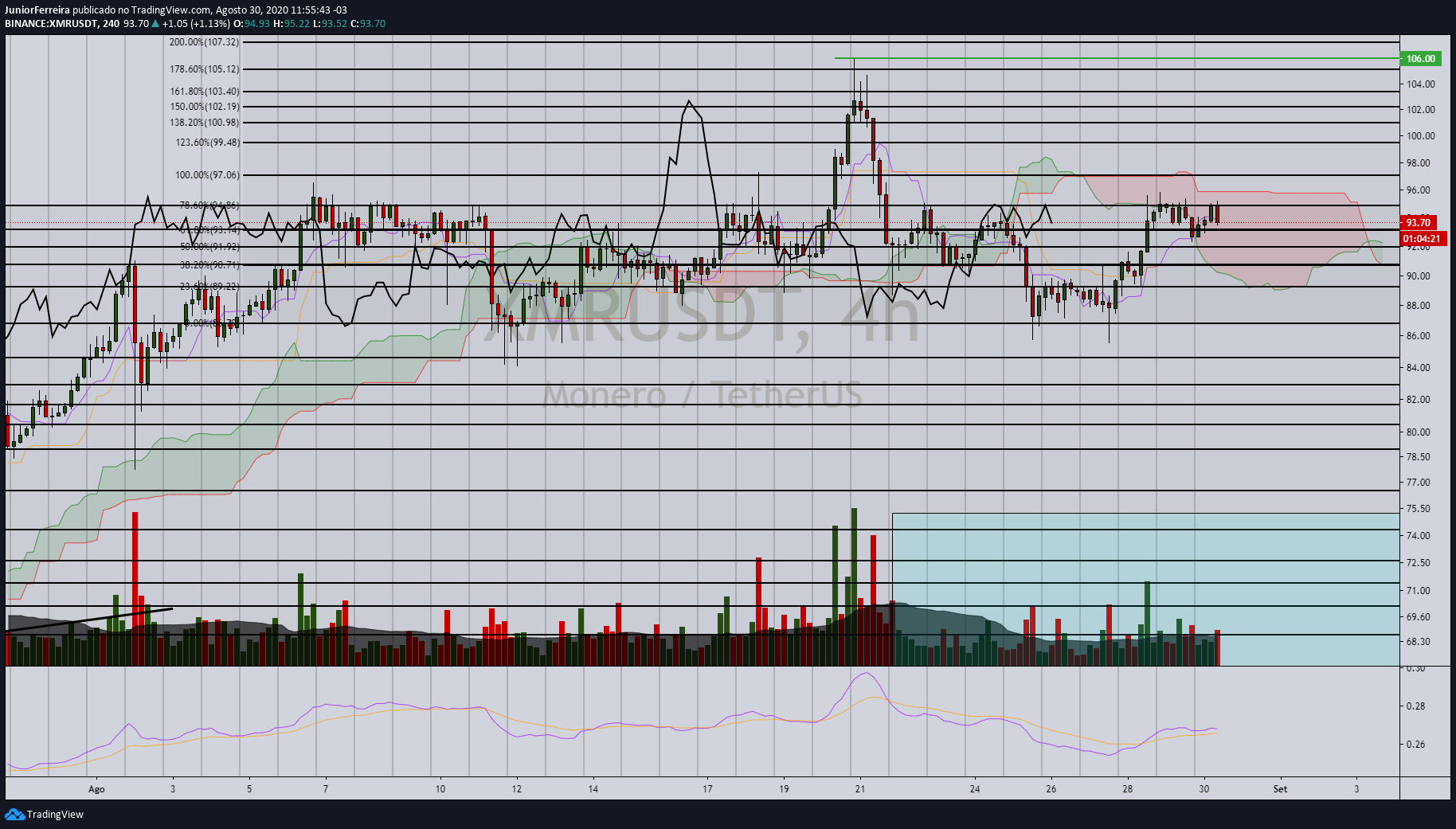1456x829 pixels.
Task: Click the 240 interval value in header
Action: coord(111,23)
